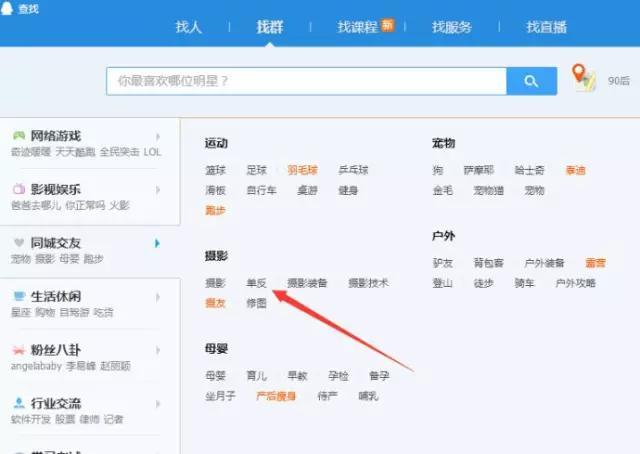
Task: Click the orange 泰迪 link
Action: click(x=576, y=170)
